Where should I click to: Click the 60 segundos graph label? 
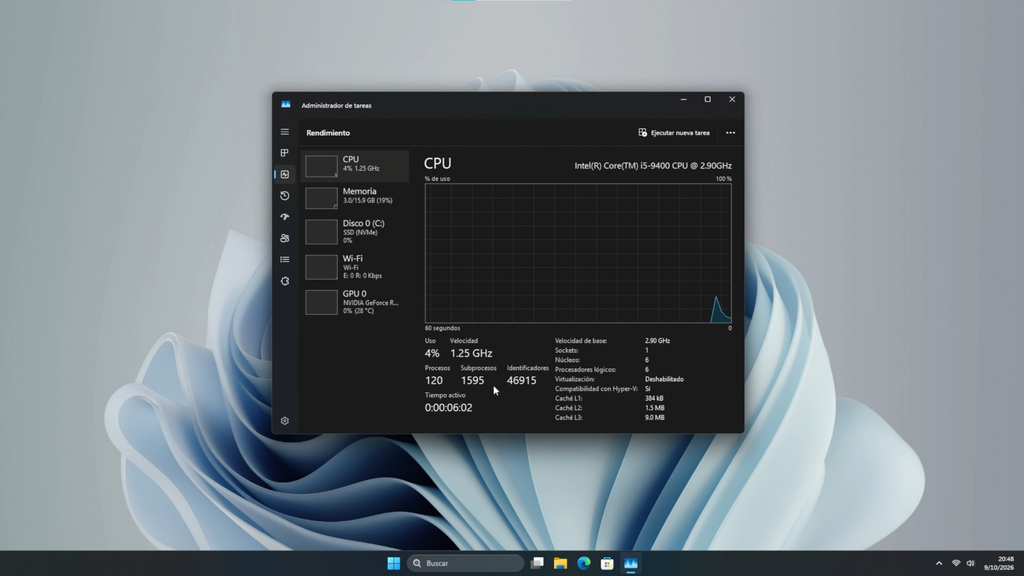pos(442,328)
